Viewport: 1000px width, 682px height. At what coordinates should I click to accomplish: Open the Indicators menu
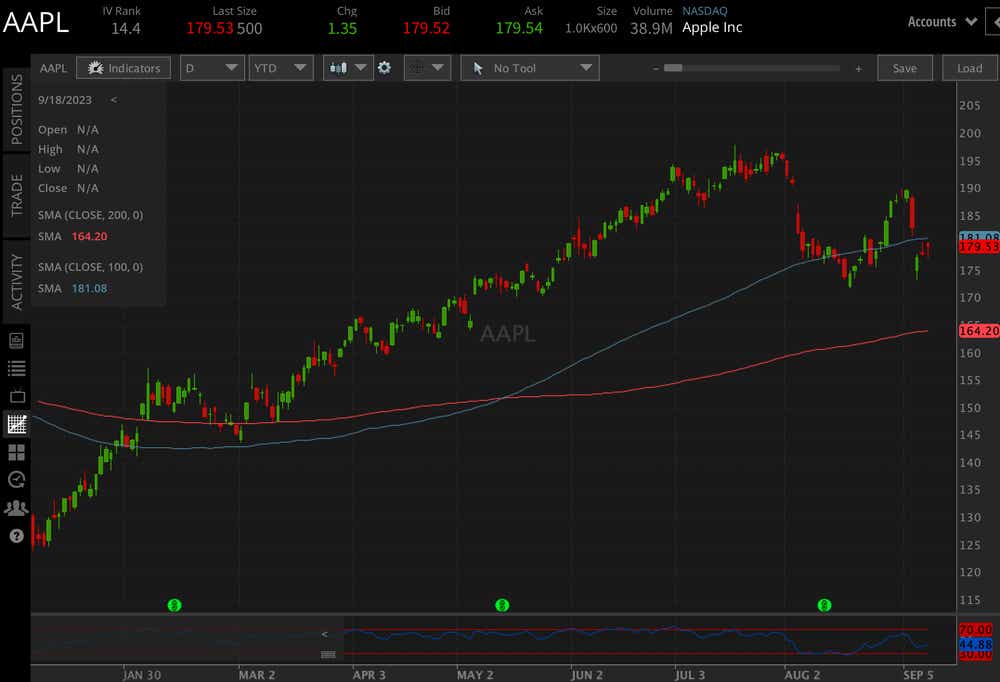(x=123, y=68)
